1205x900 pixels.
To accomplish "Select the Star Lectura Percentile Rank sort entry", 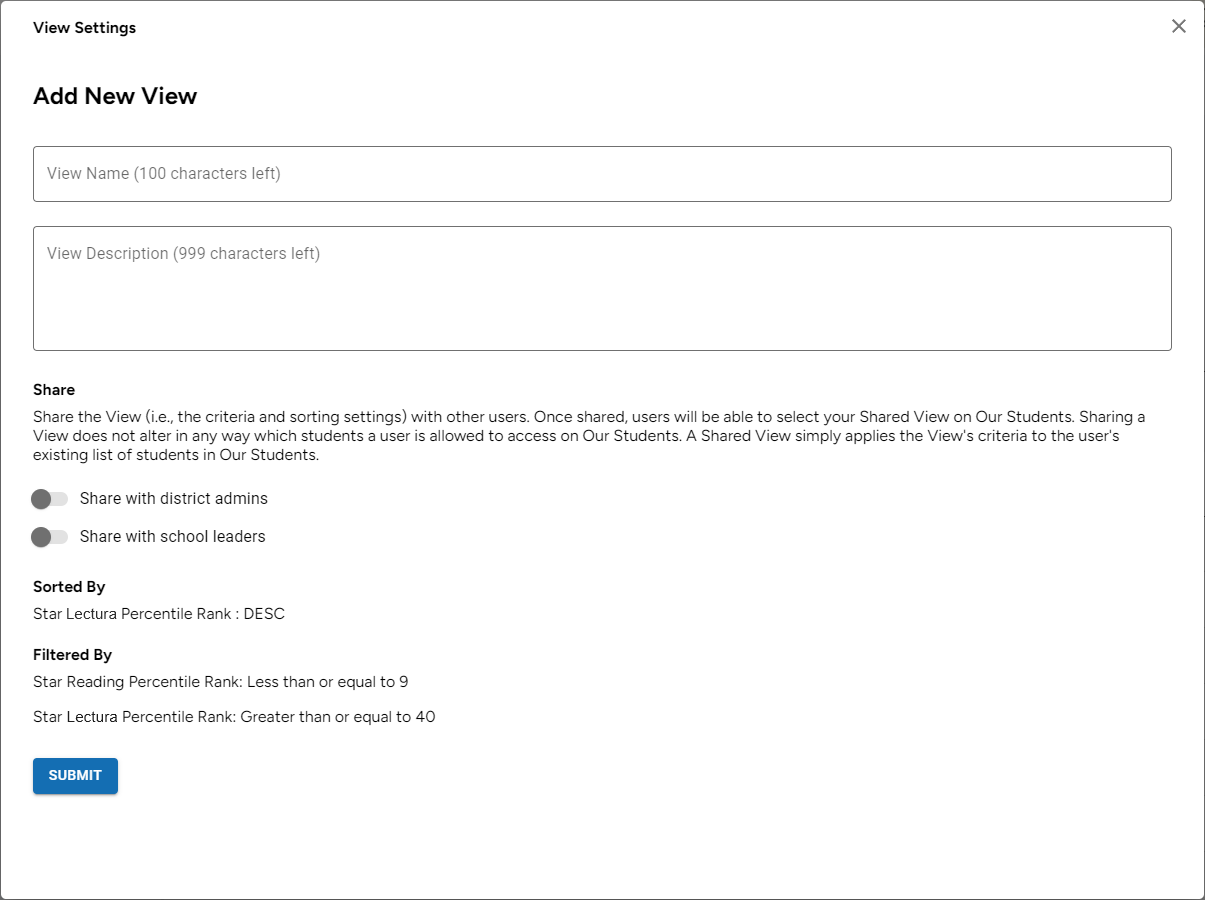I will 159,614.
